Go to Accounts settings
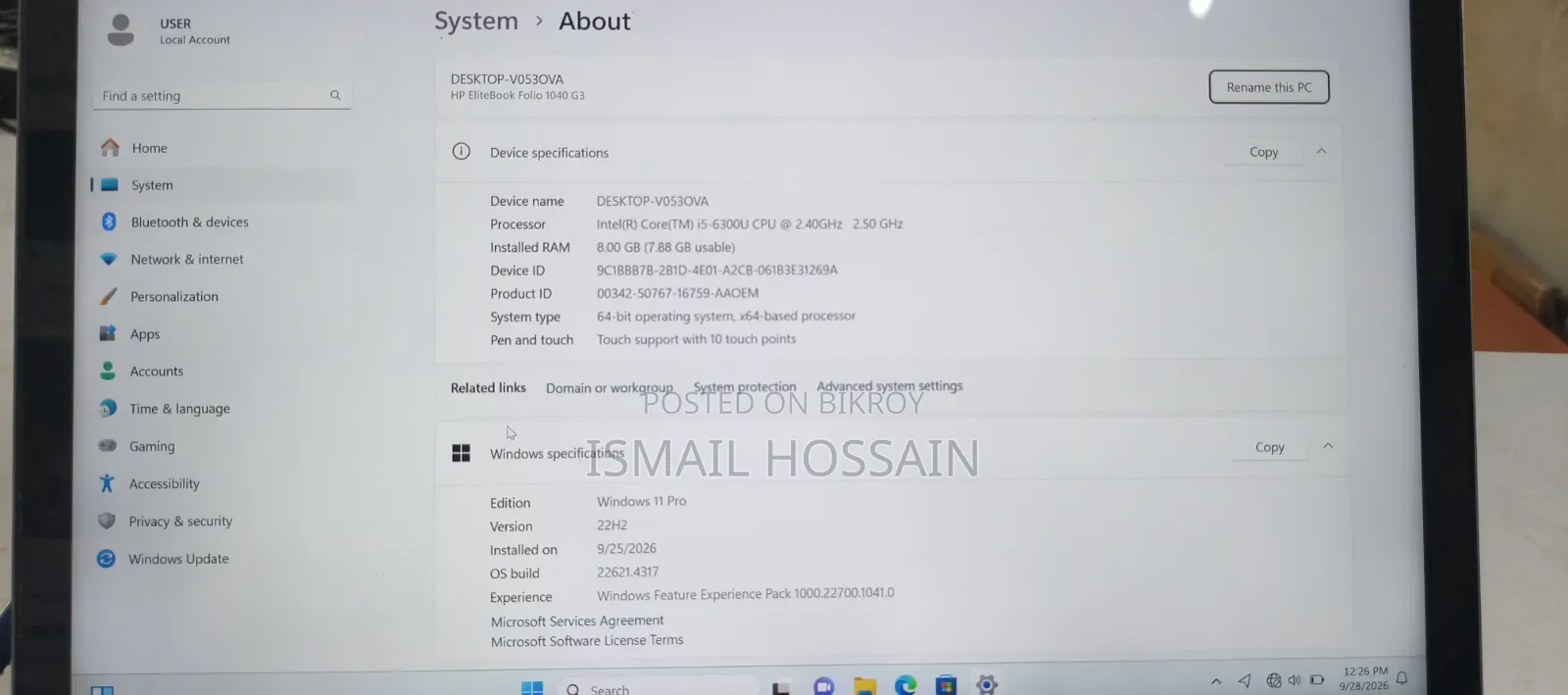The height and width of the screenshot is (695, 1568). pos(156,372)
